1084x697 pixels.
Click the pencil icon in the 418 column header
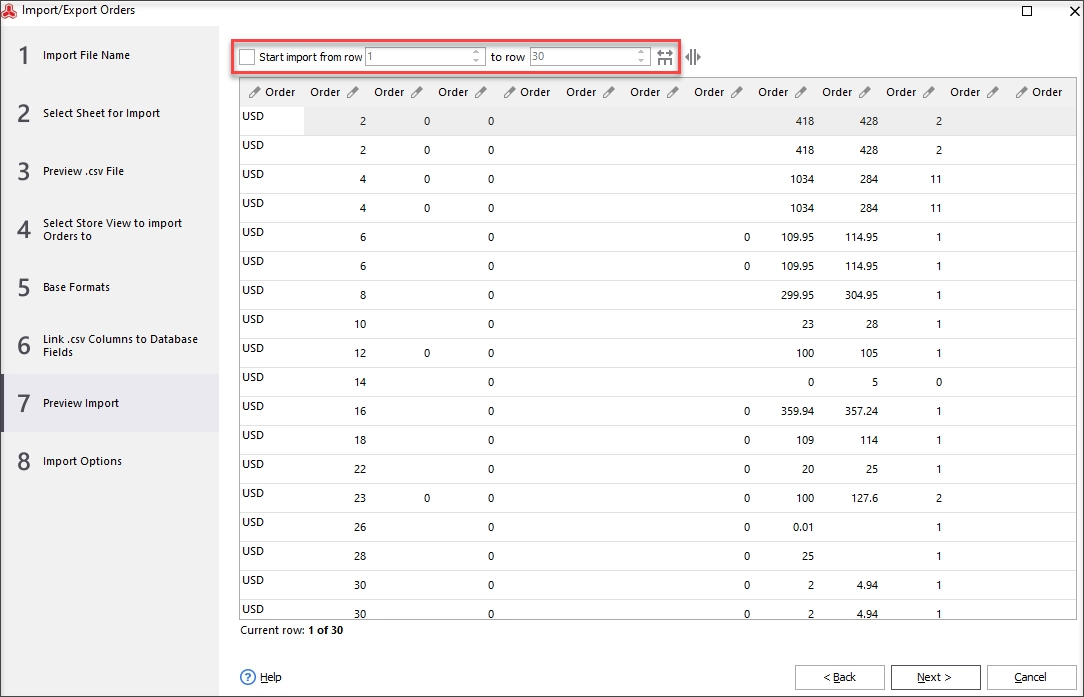tap(801, 92)
